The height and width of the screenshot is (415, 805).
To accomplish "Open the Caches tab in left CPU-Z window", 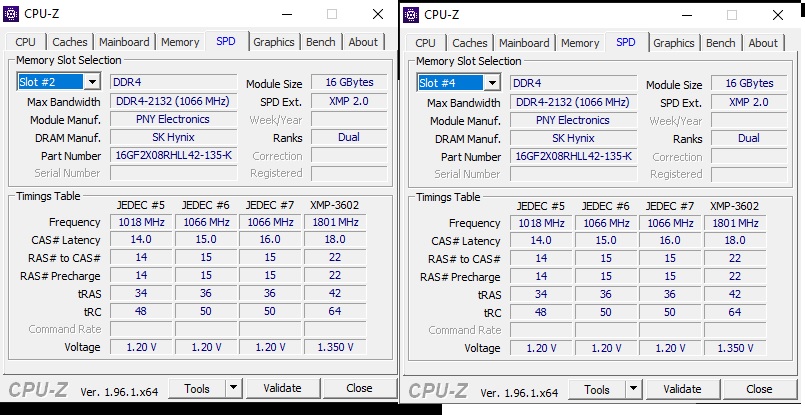I will click(70, 42).
